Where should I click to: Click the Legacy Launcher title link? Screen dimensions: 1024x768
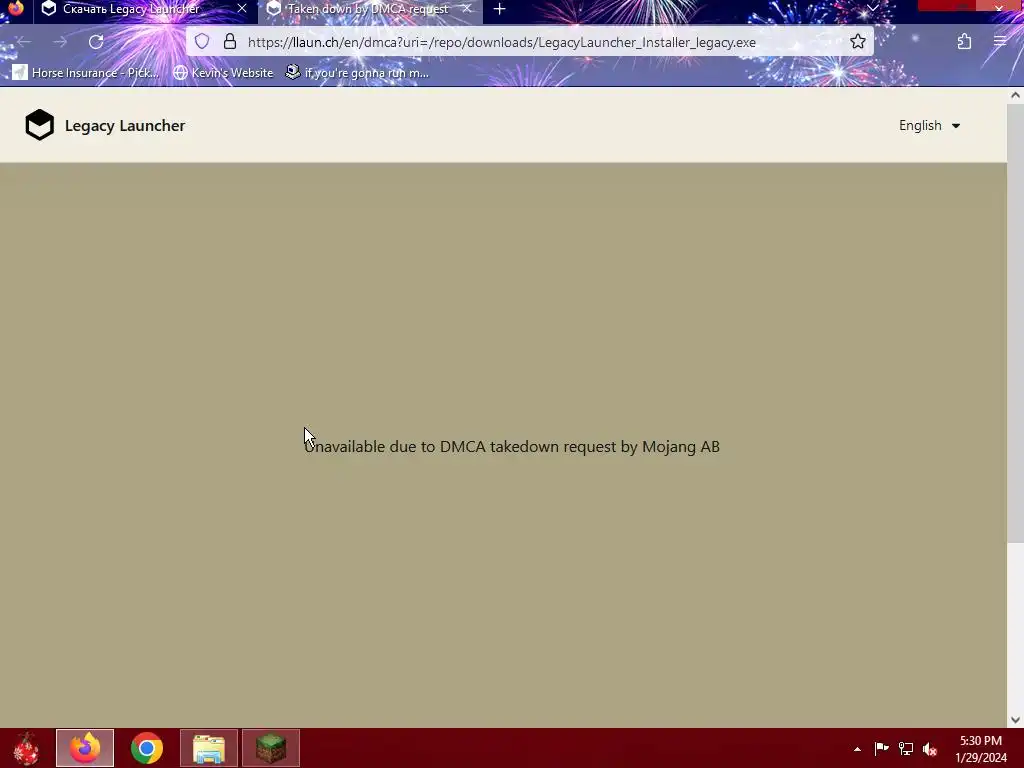tap(125, 125)
